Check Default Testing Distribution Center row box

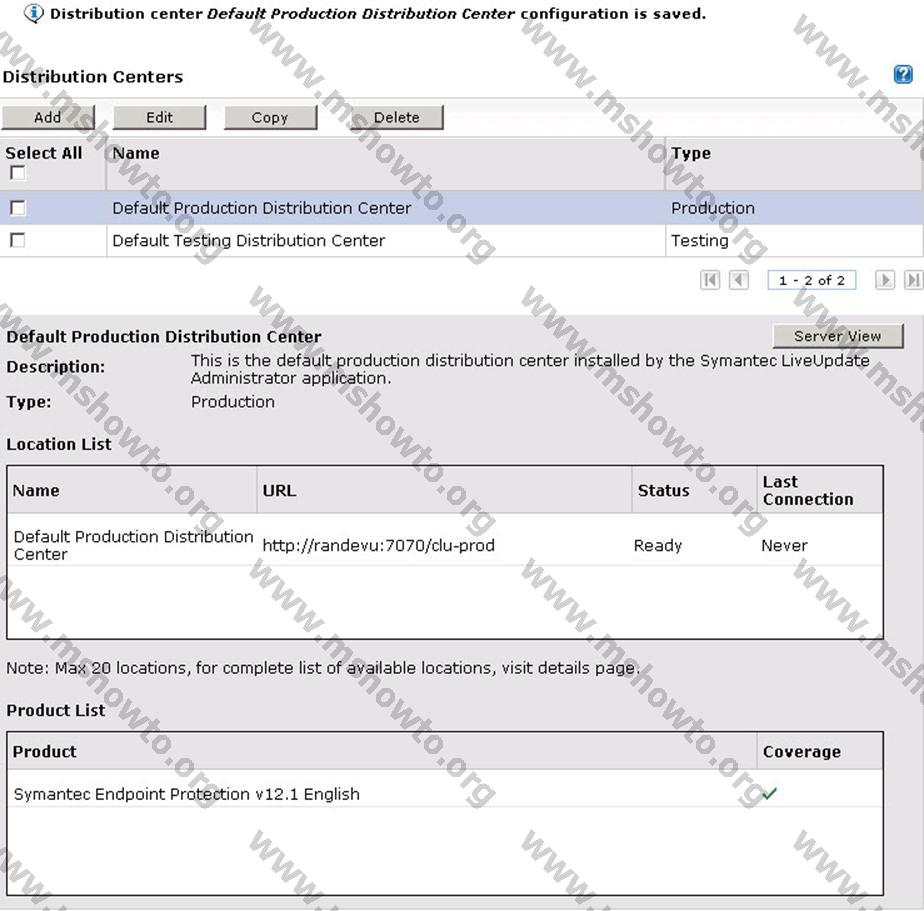tap(18, 240)
